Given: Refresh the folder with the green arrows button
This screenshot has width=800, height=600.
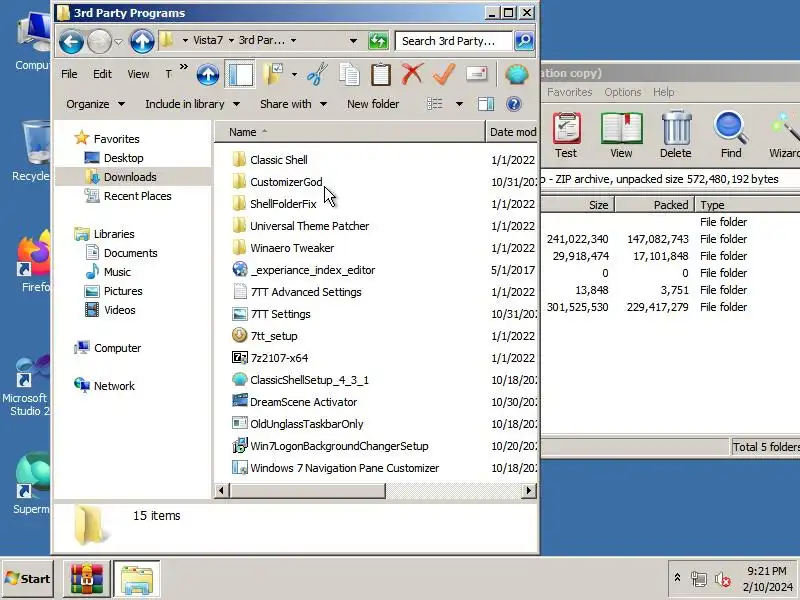Looking at the screenshot, I should (x=378, y=41).
